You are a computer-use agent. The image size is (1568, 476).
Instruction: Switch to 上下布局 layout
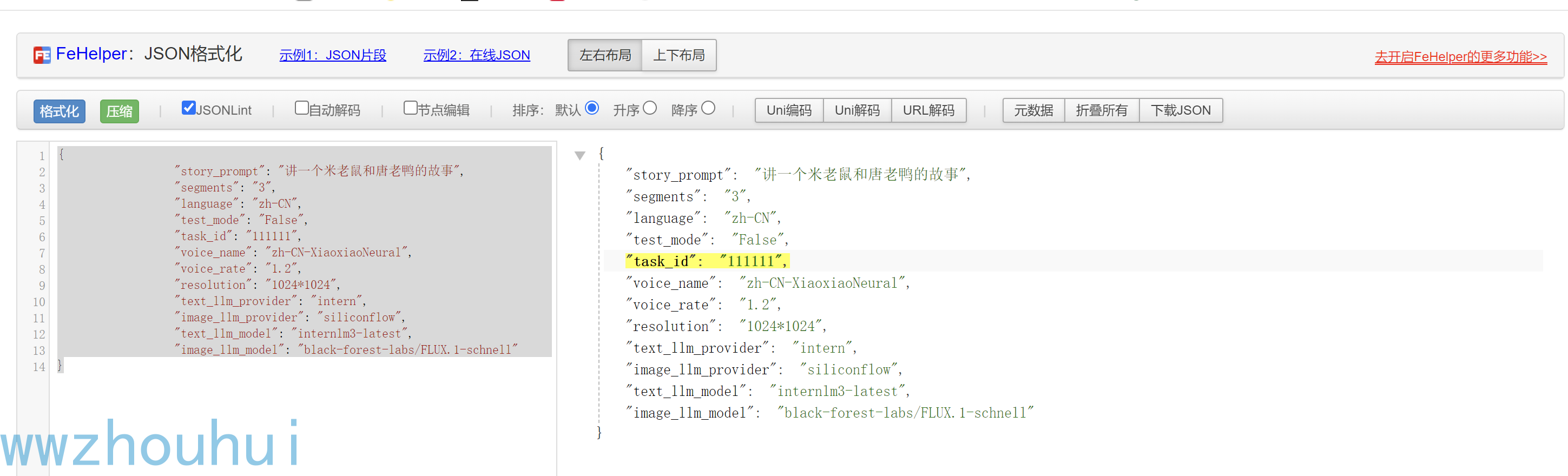coord(678,55)
